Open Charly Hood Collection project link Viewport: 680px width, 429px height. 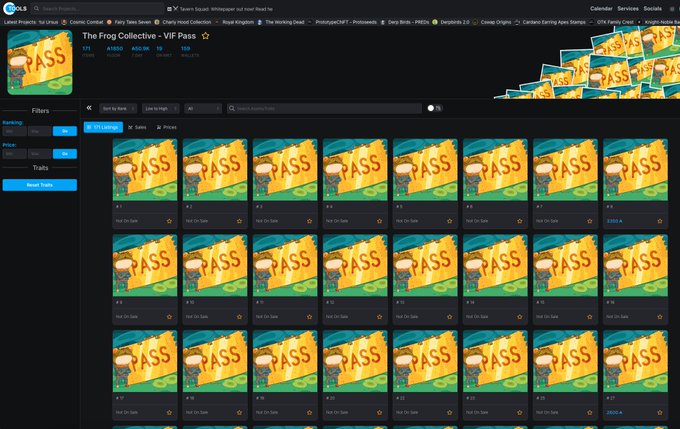tap(186, 22)
